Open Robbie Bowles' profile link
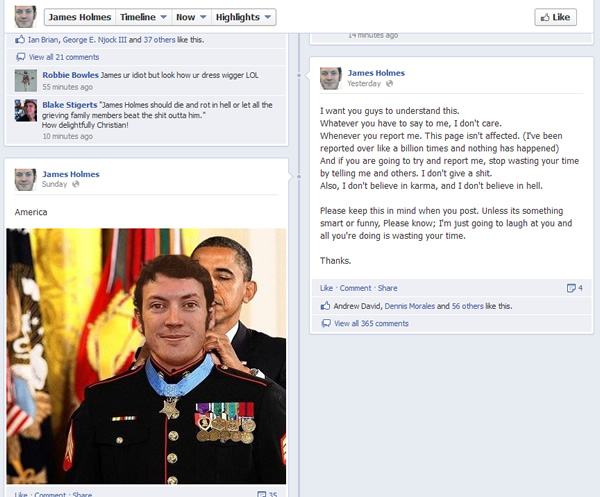The width and height of the screenshot is (600, 497). 70,75
